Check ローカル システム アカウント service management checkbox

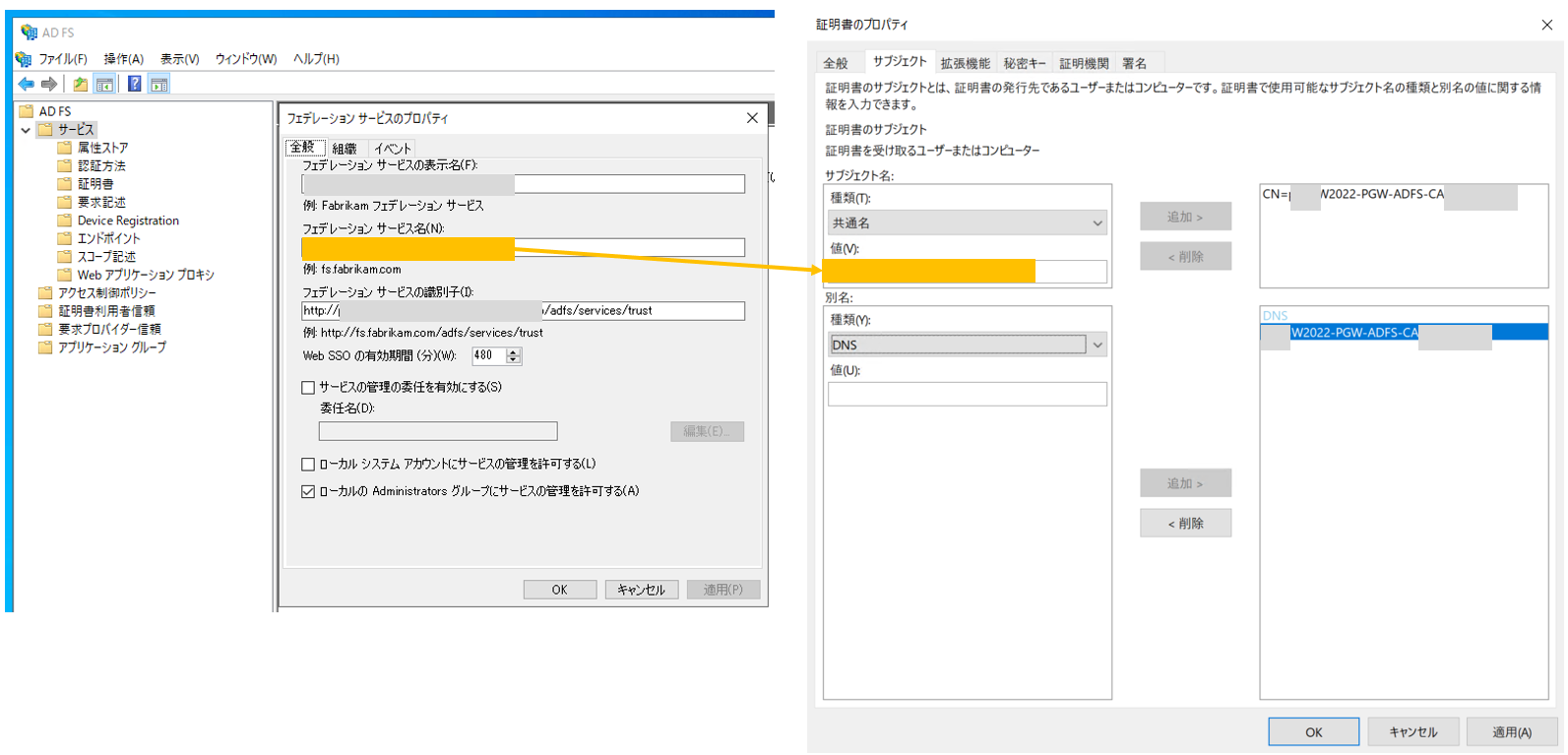308,465
